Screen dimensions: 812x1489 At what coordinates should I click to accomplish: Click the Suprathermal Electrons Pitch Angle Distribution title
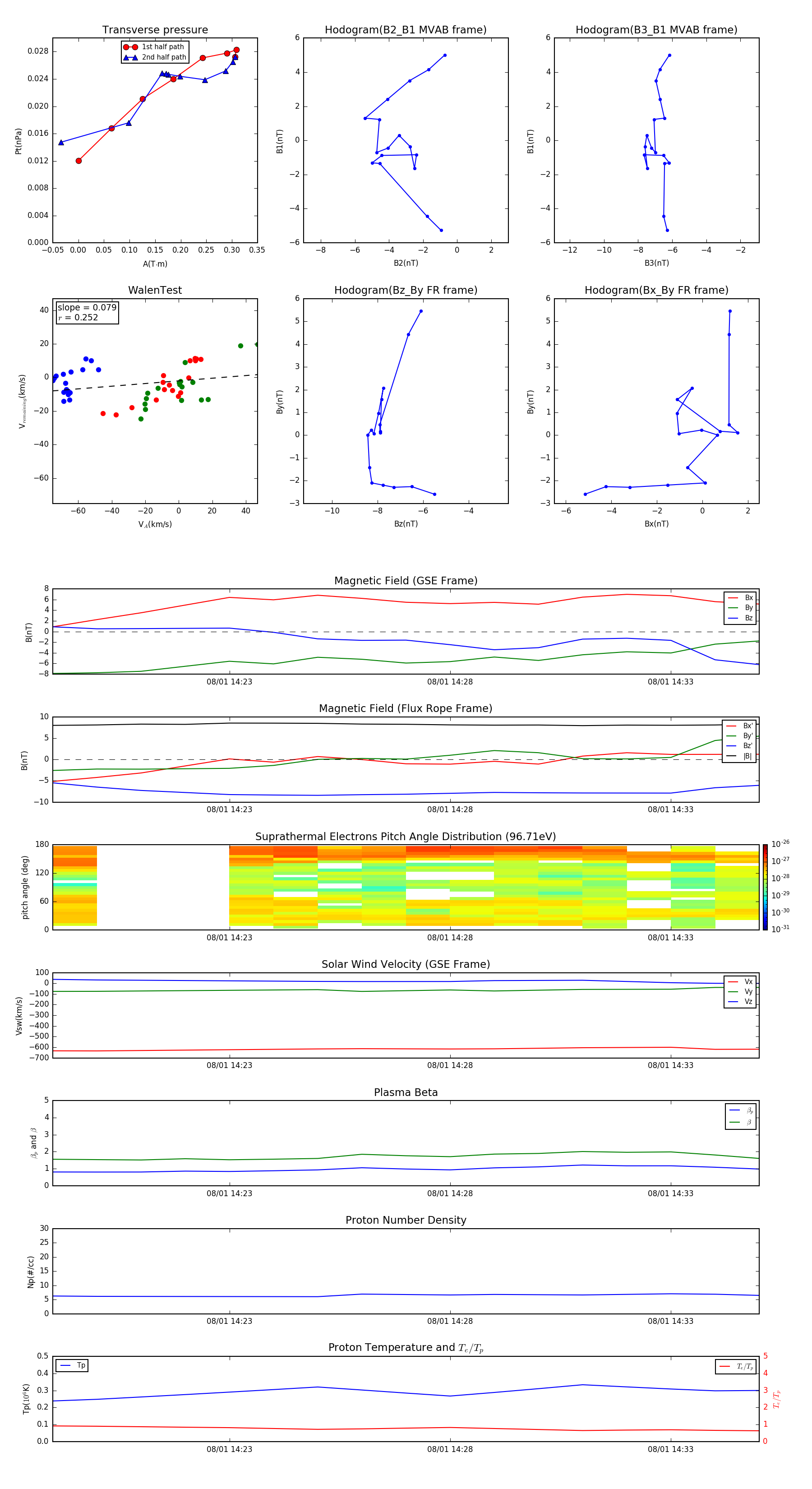(x=406, y=837)
